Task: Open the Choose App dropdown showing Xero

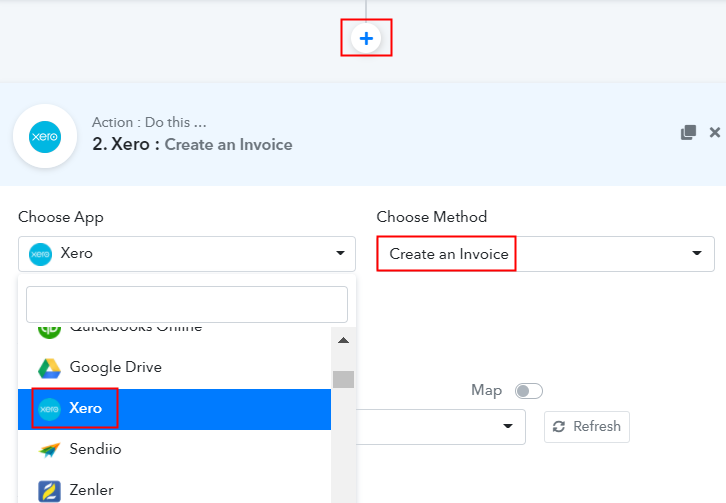Action: click(x=187, y=254)
